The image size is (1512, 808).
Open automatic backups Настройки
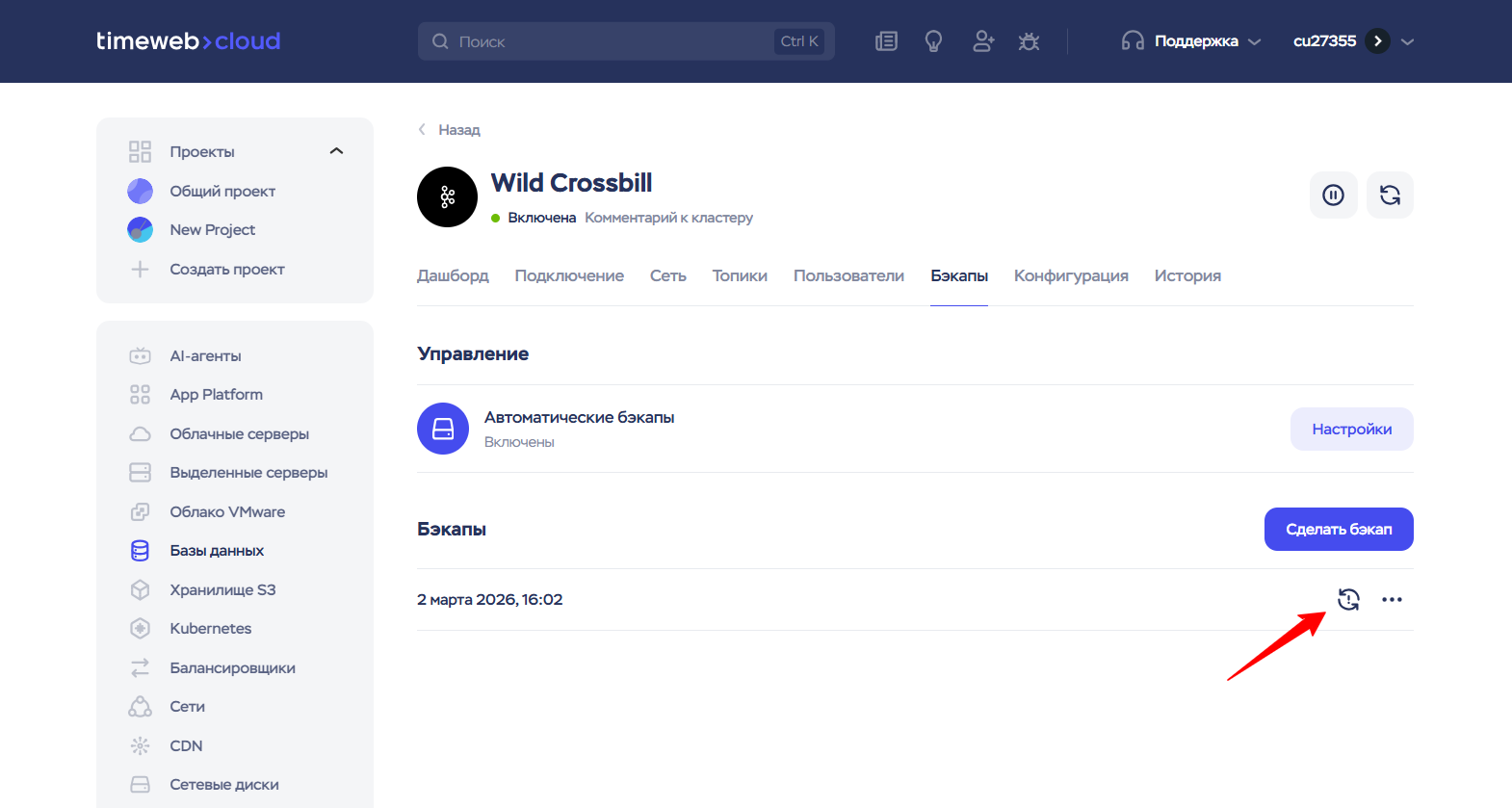pyautogui.click(x=1351, y=429)
